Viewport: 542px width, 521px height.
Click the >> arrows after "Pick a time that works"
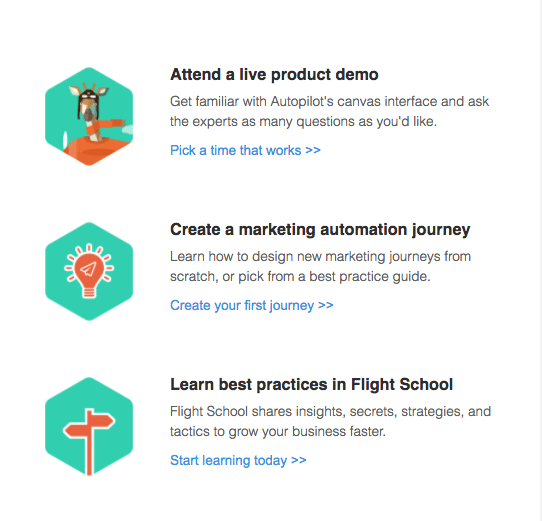[x=313, y=150]
